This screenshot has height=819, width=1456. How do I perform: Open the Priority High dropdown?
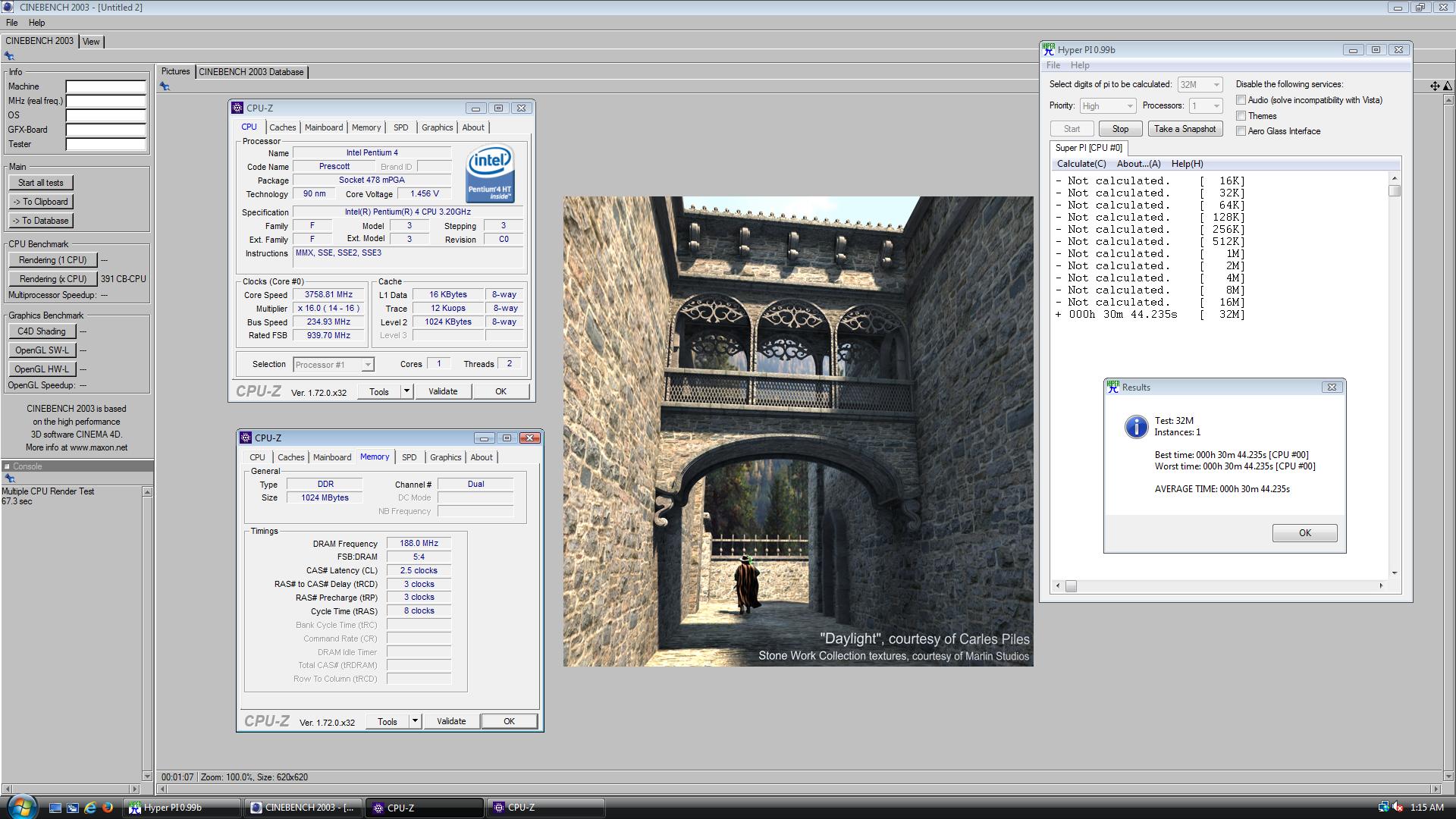click(x=1107, y=106)
